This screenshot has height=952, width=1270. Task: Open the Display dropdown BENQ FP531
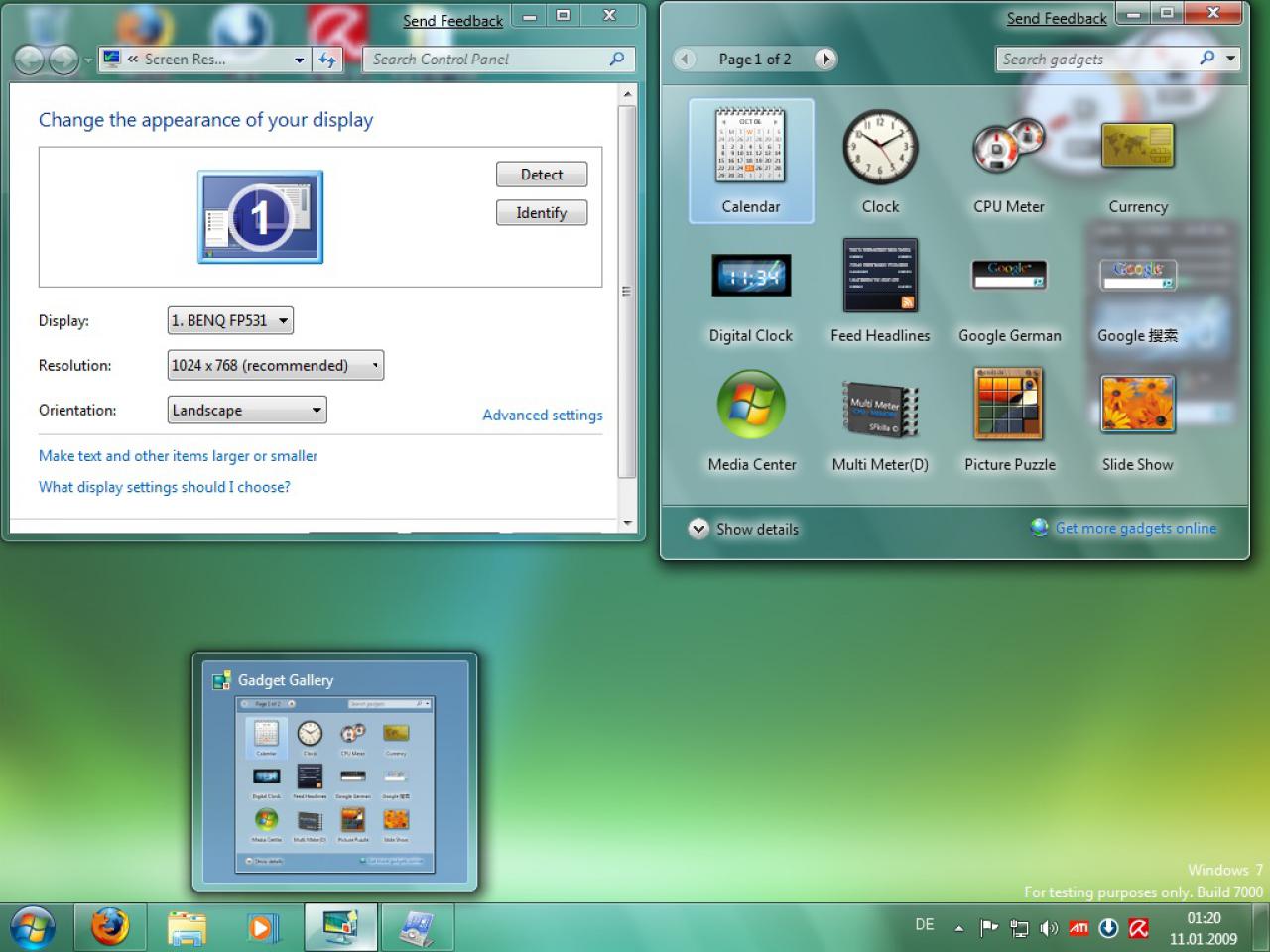230,320
